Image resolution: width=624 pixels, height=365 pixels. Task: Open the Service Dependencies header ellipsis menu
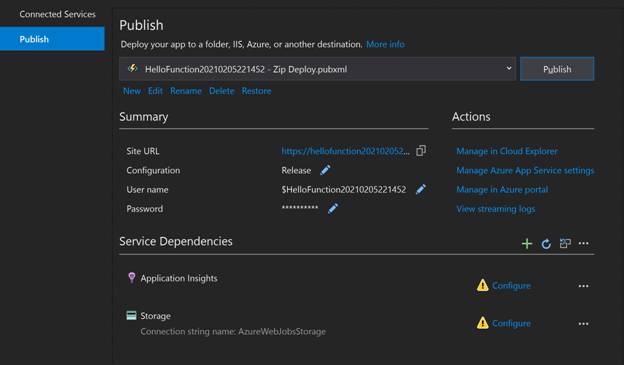583,243
